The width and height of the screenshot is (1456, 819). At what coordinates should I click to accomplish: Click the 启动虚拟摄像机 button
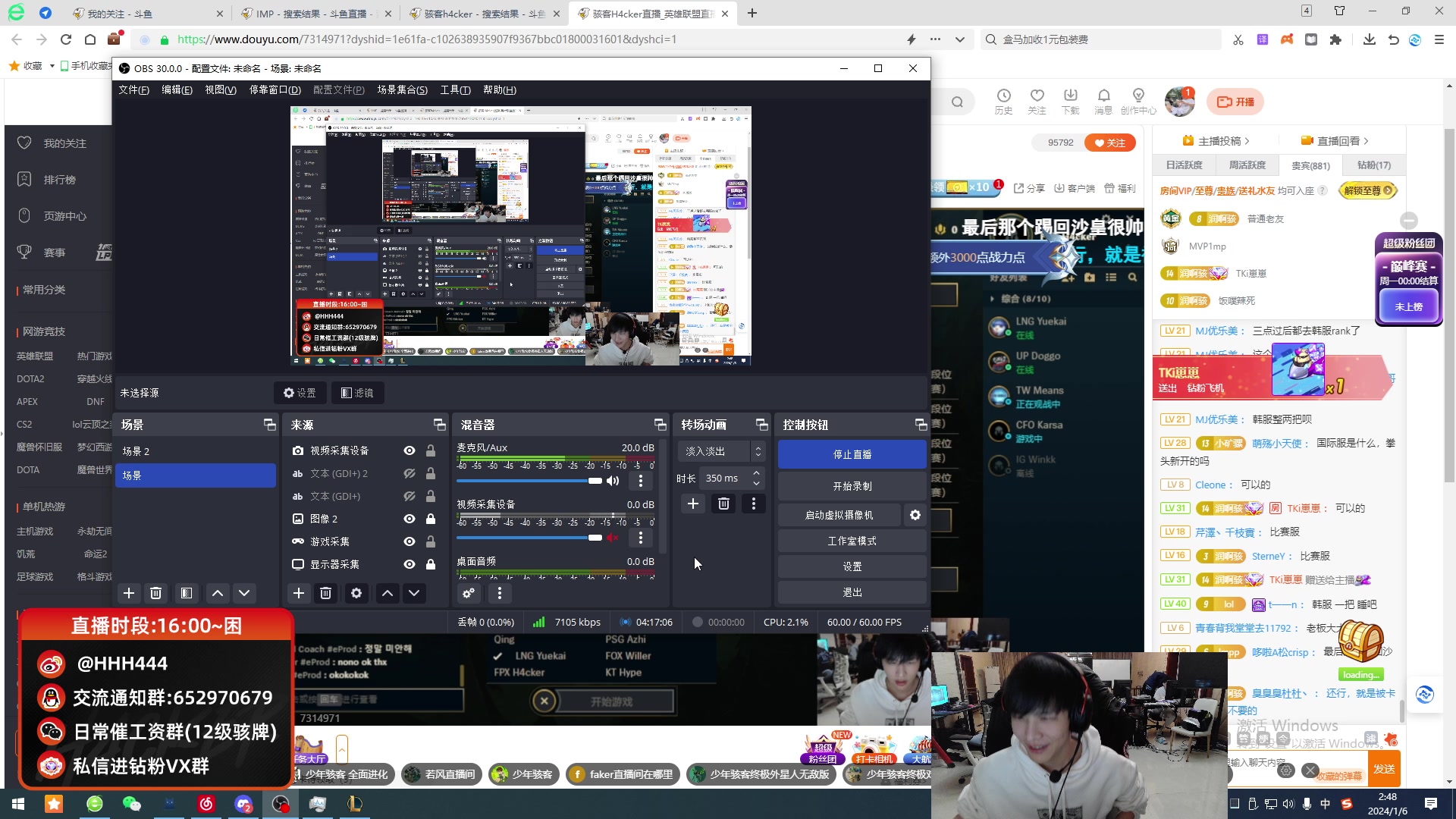pos(839,515)
